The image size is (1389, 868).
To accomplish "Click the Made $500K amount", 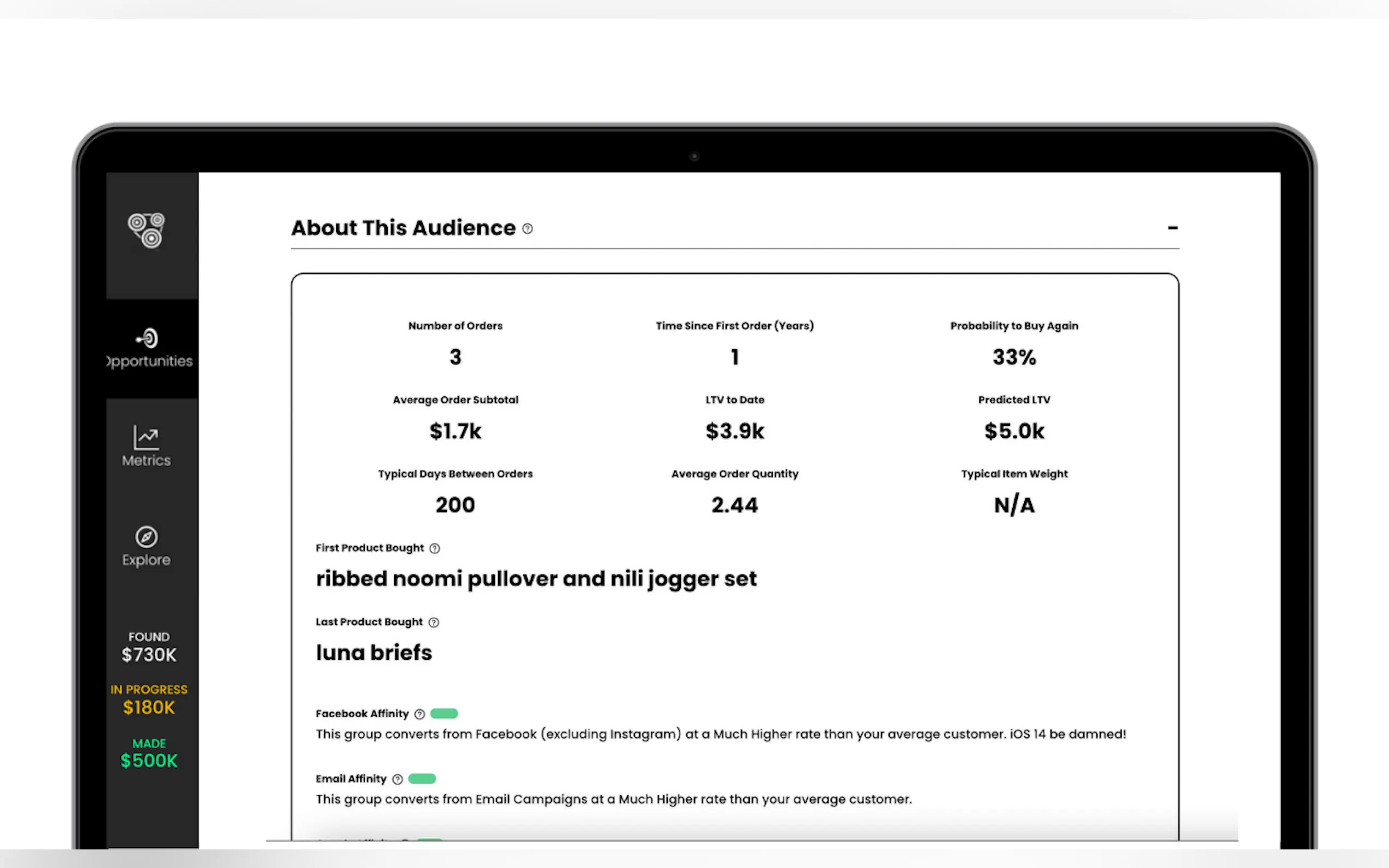I will coord(149,760).
